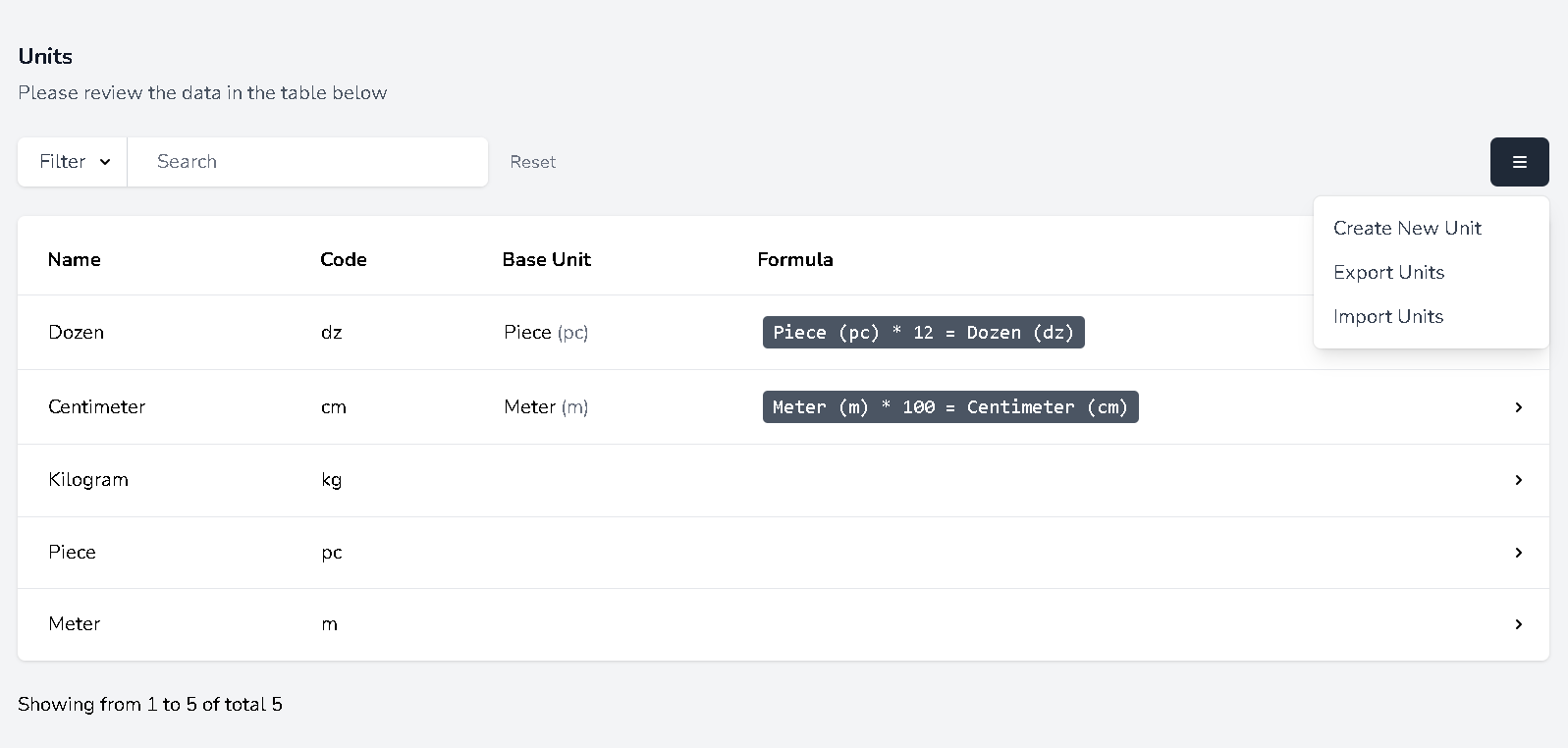Open the hamburger actions menu button
Viewport: 1568px width, 748px height.
pos(1519,162)
